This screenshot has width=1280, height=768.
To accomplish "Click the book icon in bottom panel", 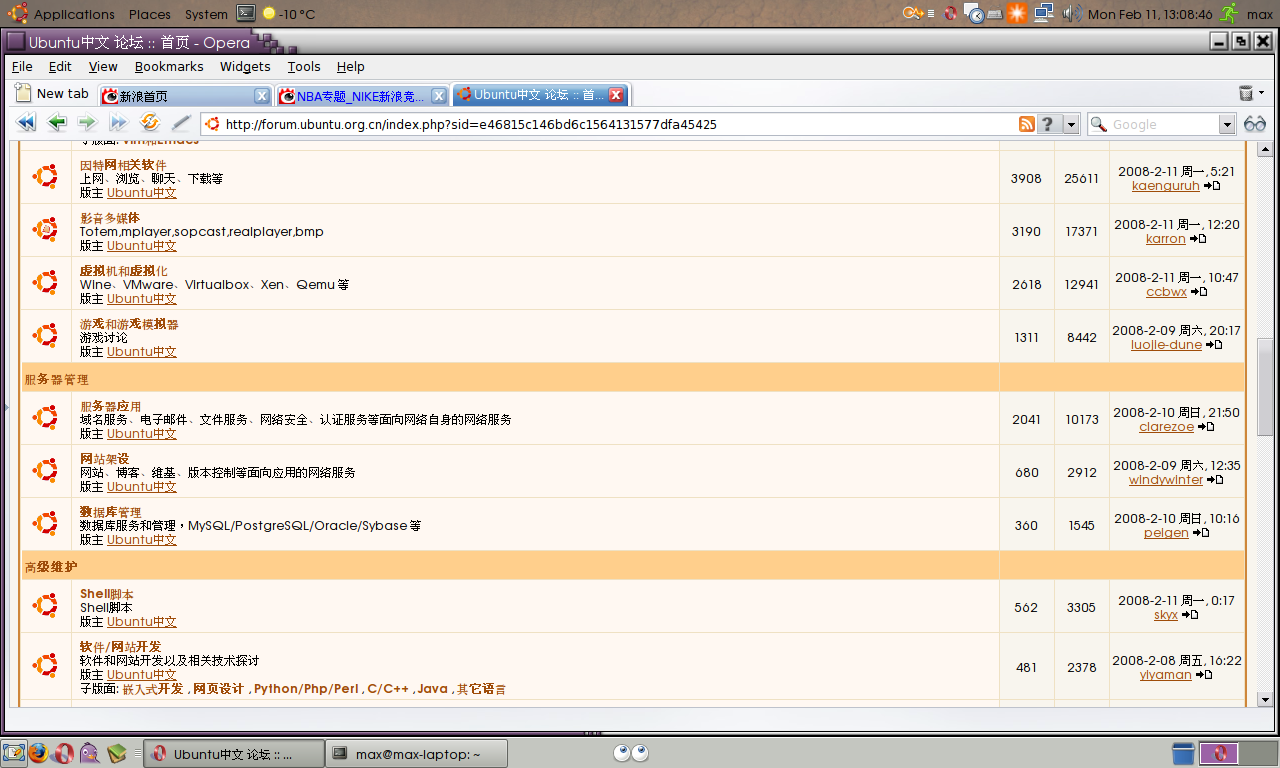I will [117, 753].
